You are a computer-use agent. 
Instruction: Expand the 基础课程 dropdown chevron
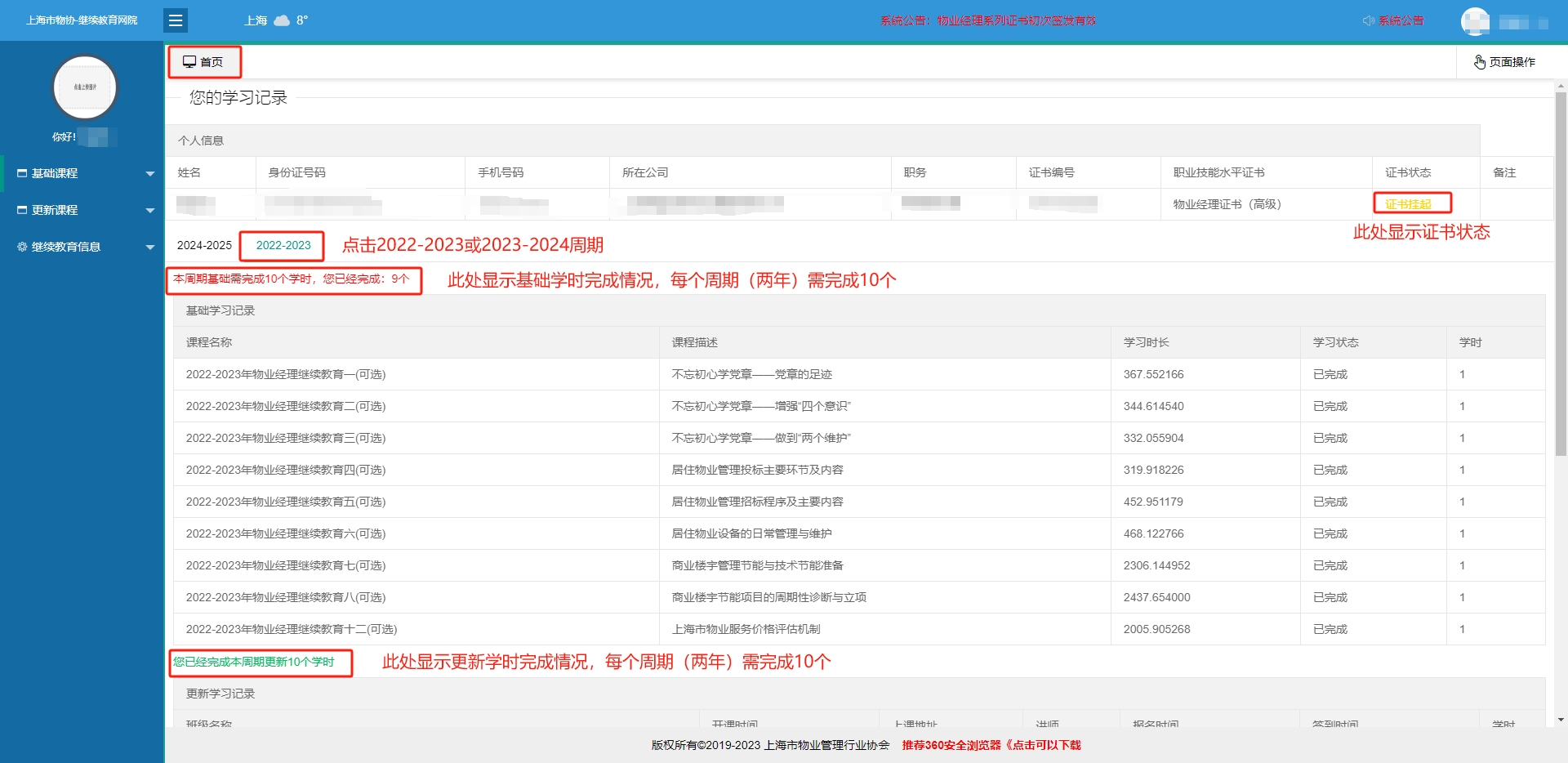(x=149, y=173)
